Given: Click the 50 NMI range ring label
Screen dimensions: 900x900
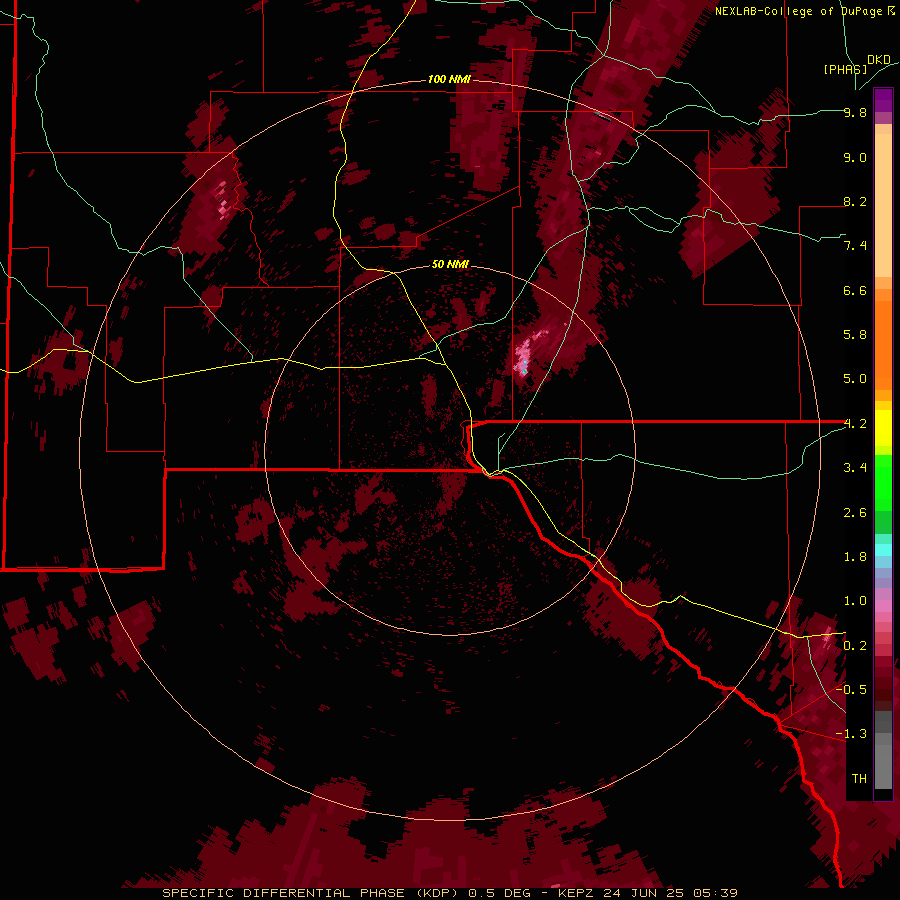Looking at the screenshot, I should coord(450,264).
